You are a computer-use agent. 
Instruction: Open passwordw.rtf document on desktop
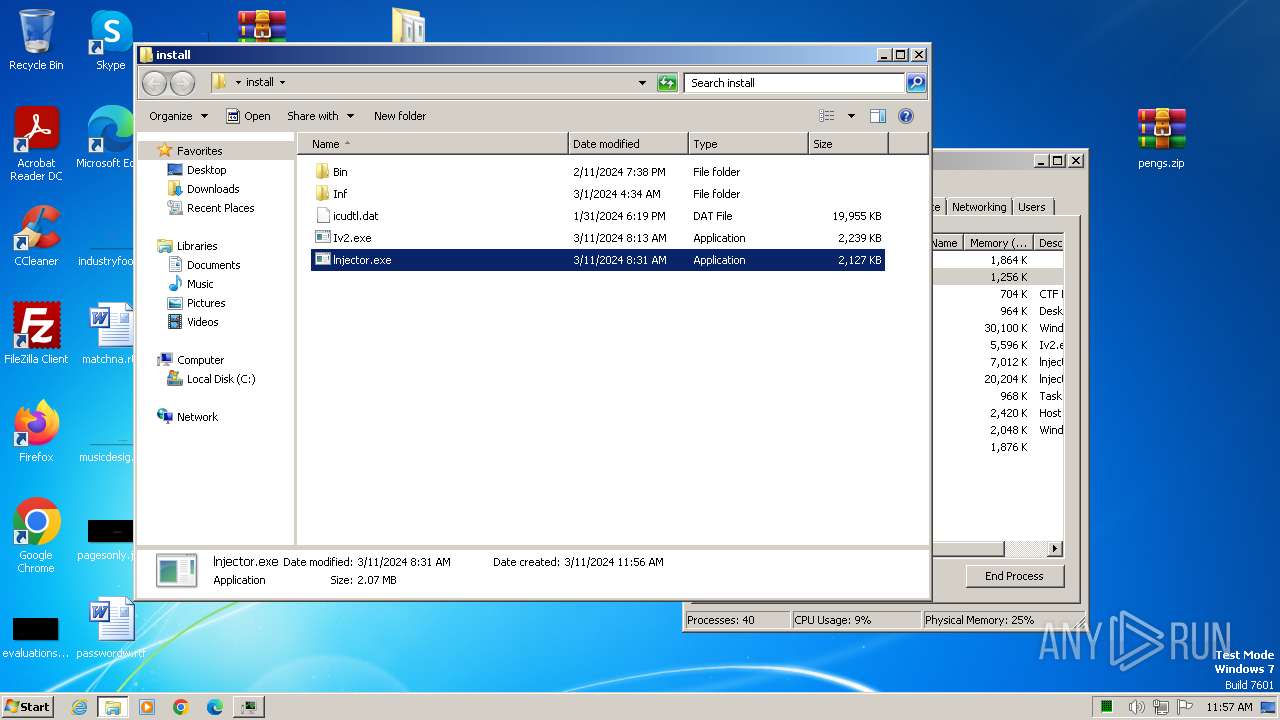111,628
